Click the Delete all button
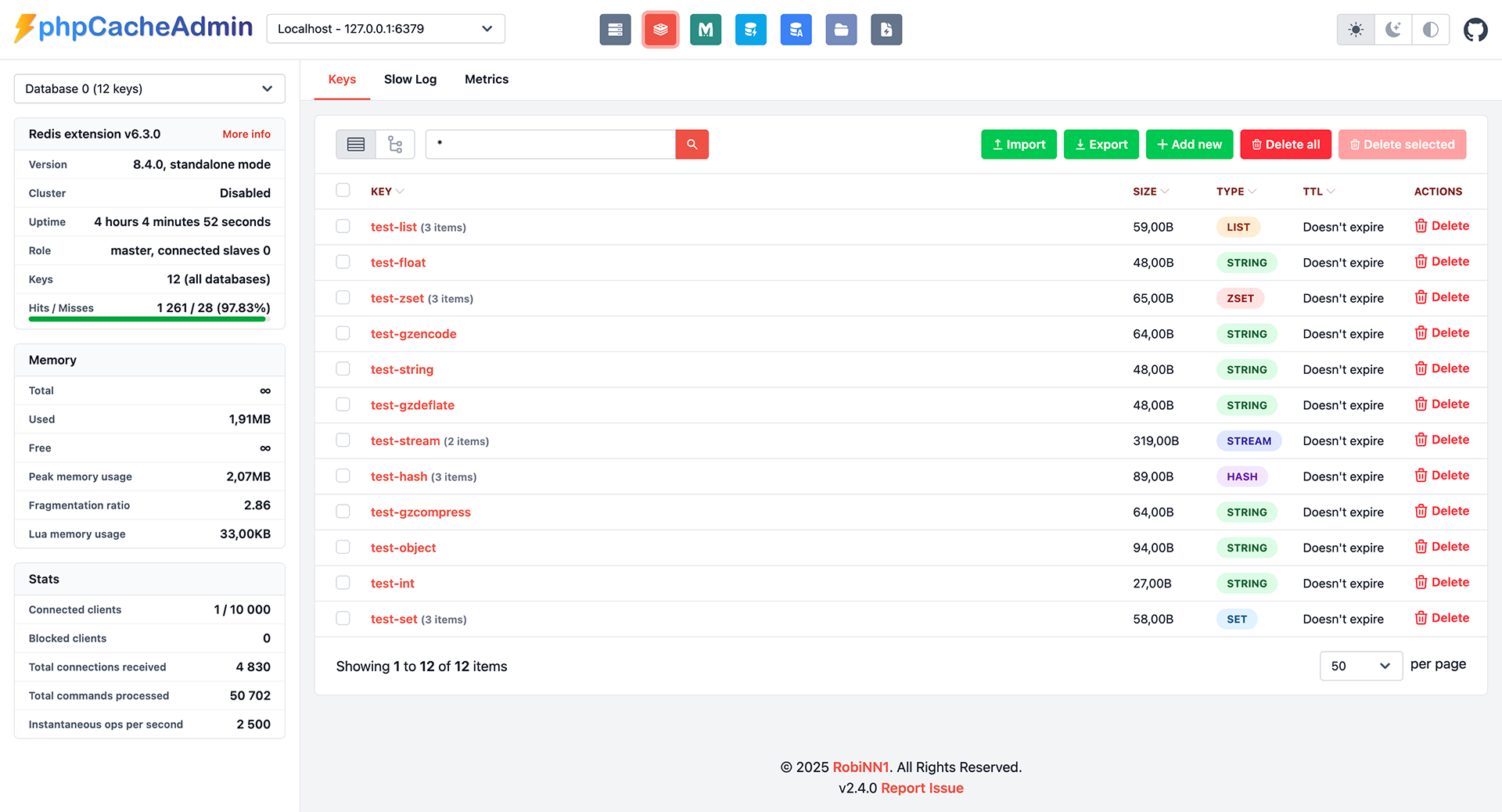 1285,145
